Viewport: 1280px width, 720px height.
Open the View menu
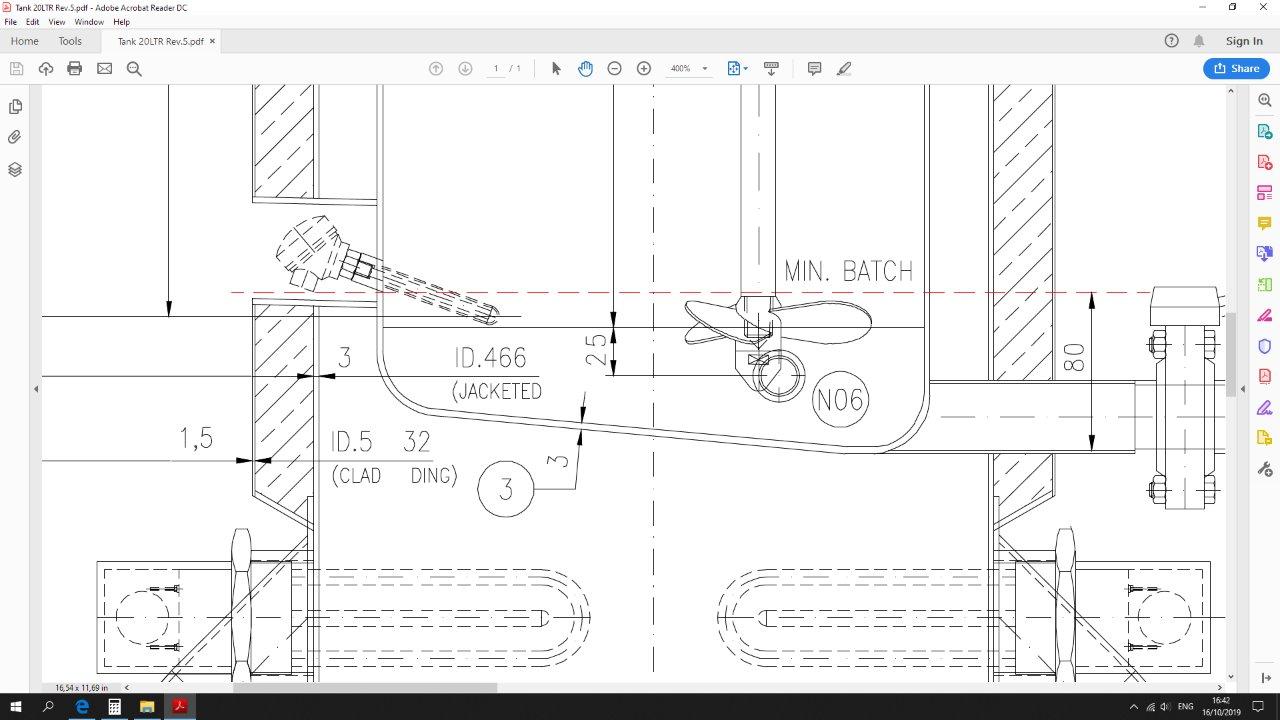(57, 22)
